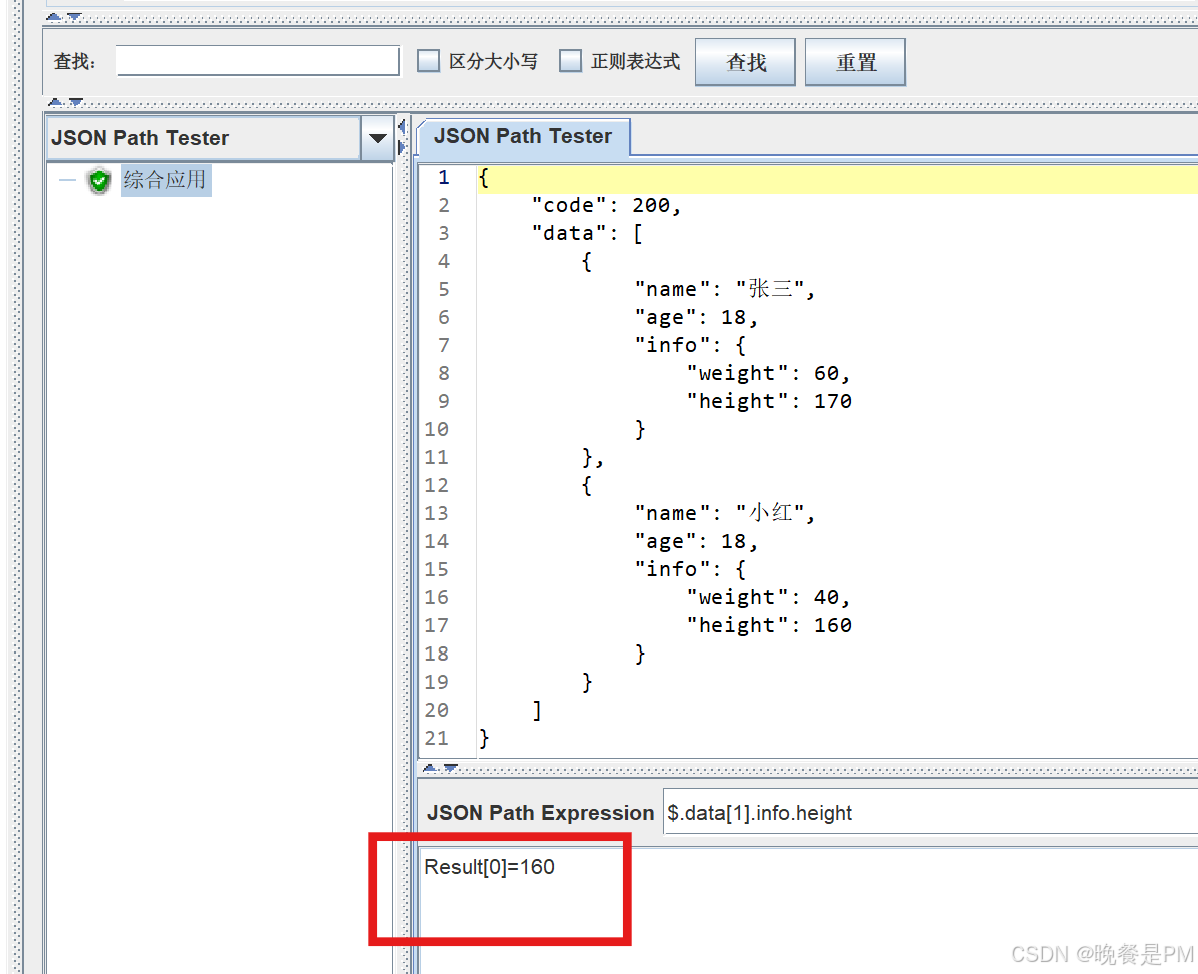Click line number 1 in the gutter
Screen dimensions: 1198x974
coord(444,177)
